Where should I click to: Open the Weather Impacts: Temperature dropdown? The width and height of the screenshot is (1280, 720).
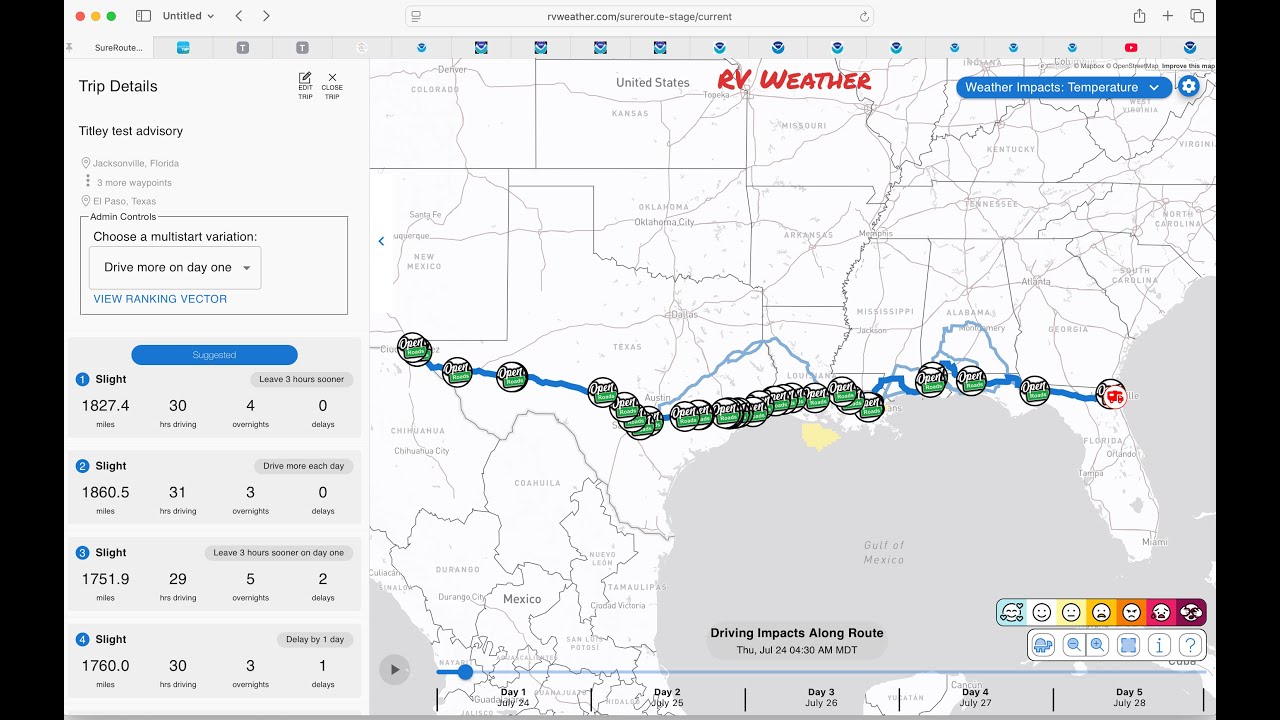tap(1063, 87)
